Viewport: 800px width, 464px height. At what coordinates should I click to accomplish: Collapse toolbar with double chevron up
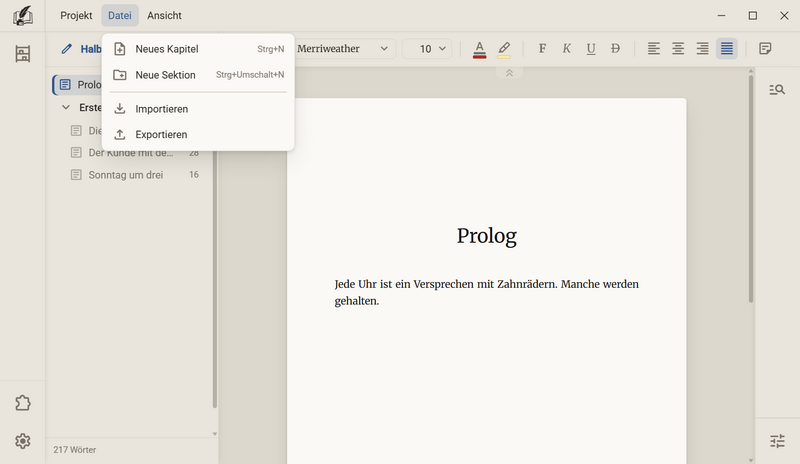click(509, 73)
